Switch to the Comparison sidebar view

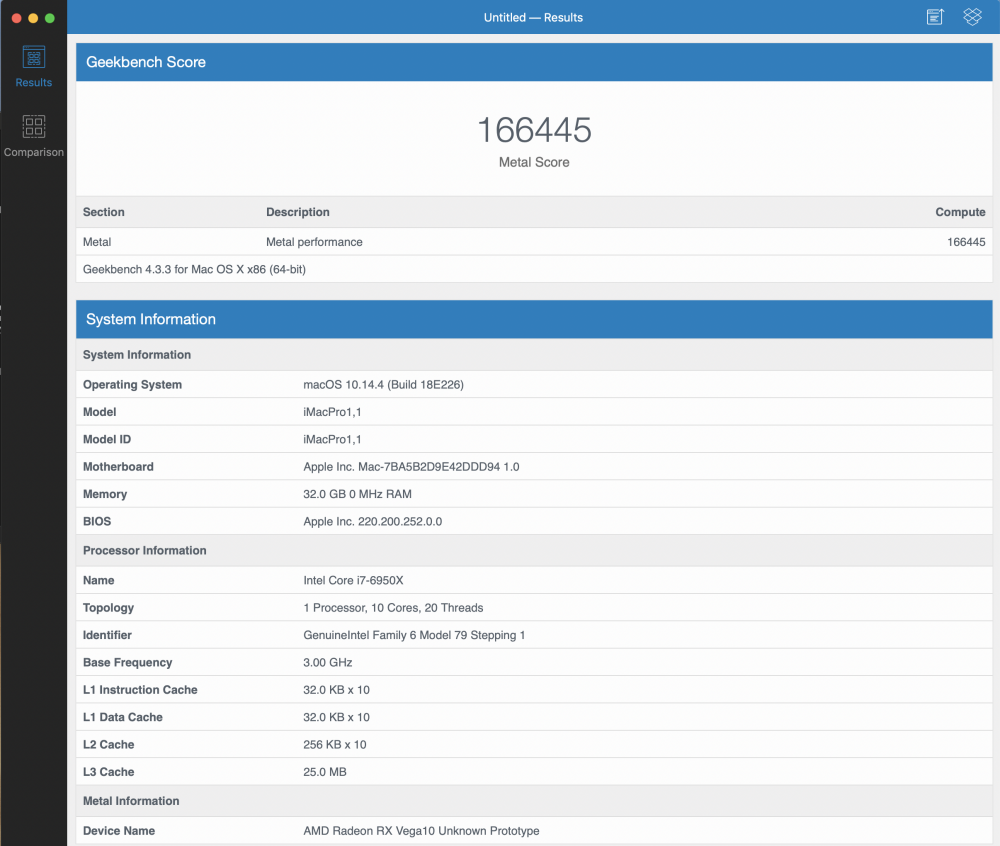coord(33,136)
